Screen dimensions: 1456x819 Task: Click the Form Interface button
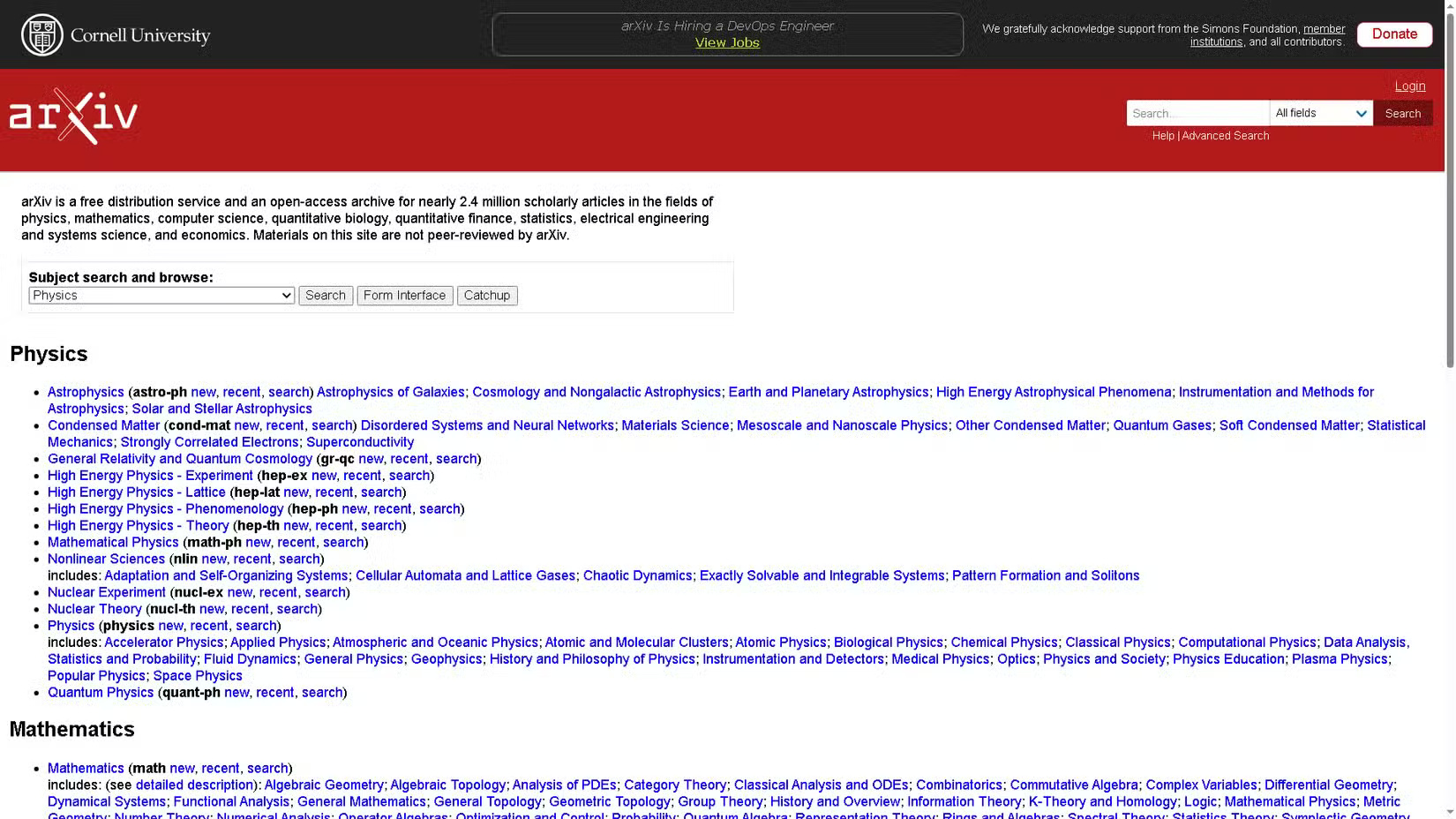(405, 295)
